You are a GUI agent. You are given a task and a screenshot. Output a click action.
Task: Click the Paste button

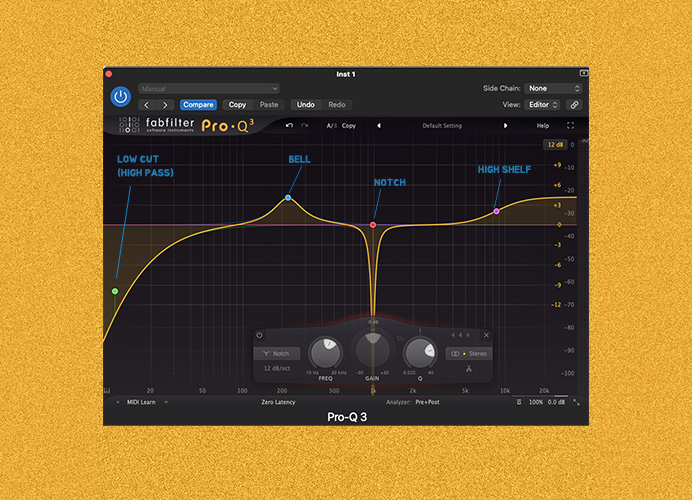coord(269,105)
